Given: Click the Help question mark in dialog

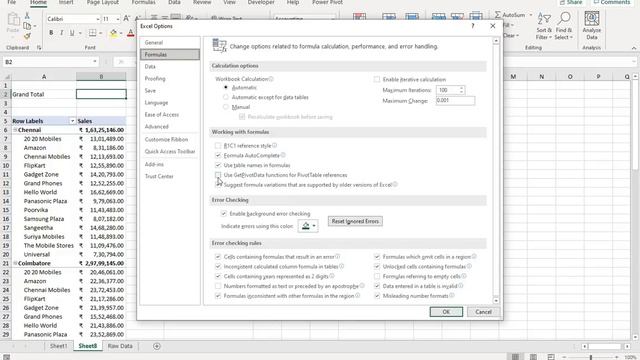Looking at the screenshot, I should coord(473,26).
